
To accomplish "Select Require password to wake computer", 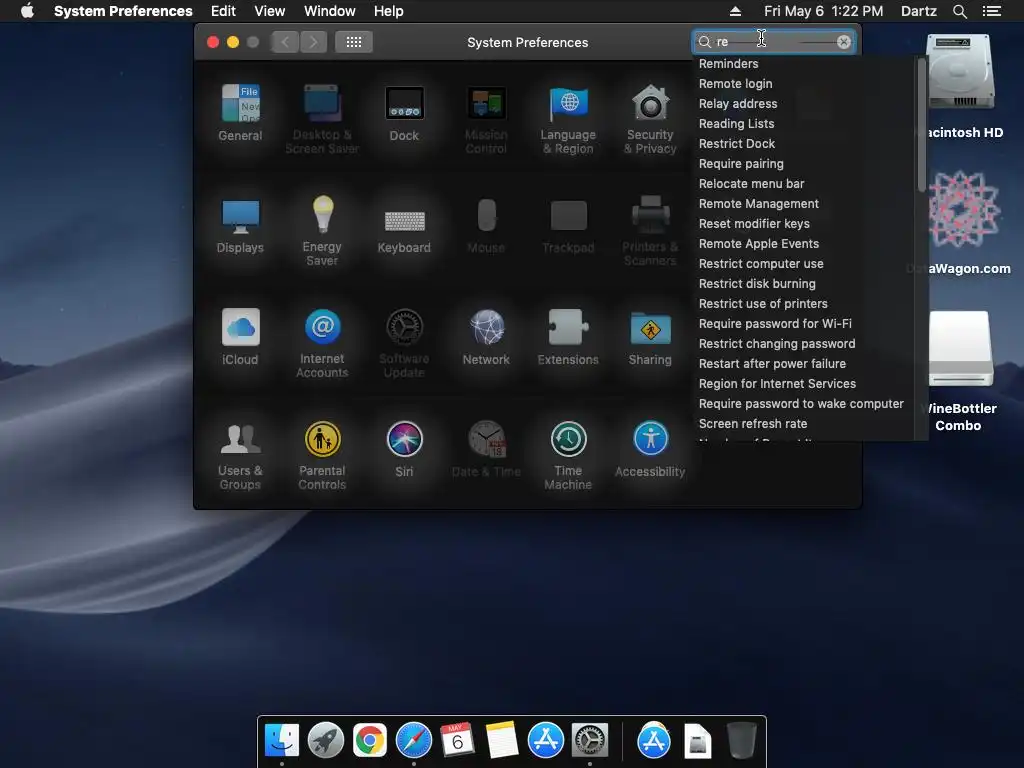I will click(801, 404).
